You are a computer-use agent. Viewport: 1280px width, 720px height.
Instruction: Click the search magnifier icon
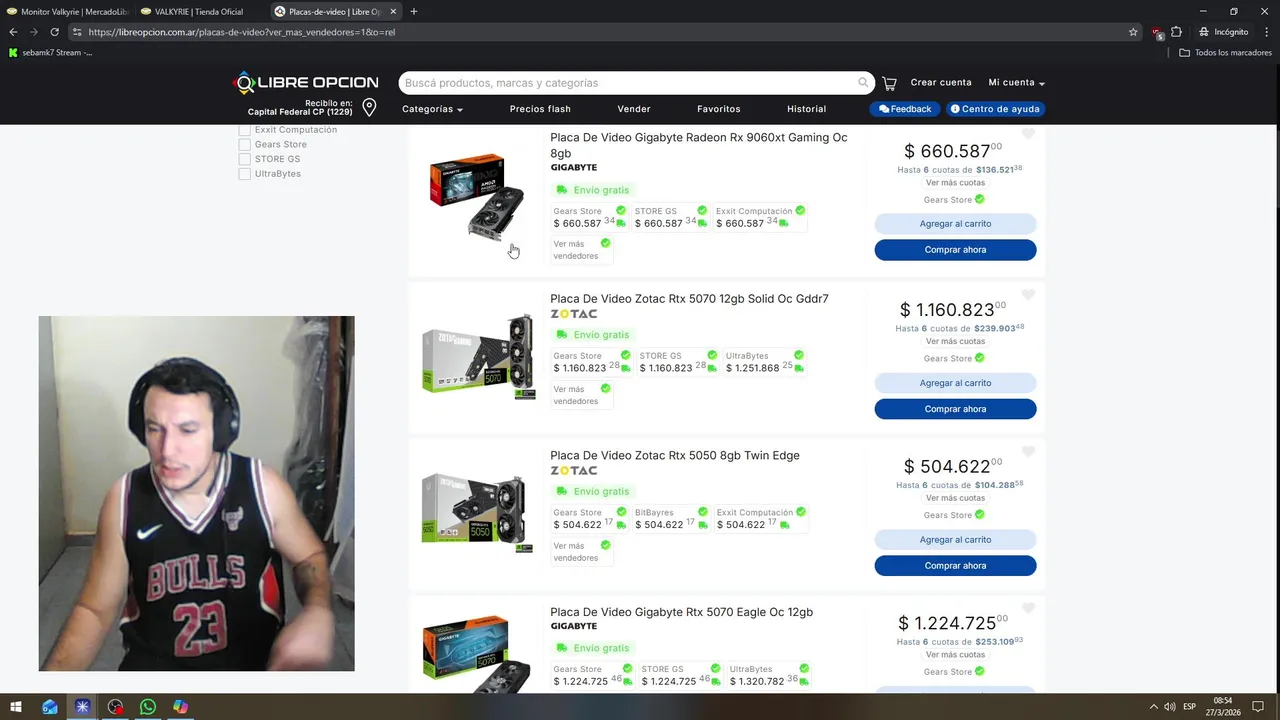click(x=863, y=83)
